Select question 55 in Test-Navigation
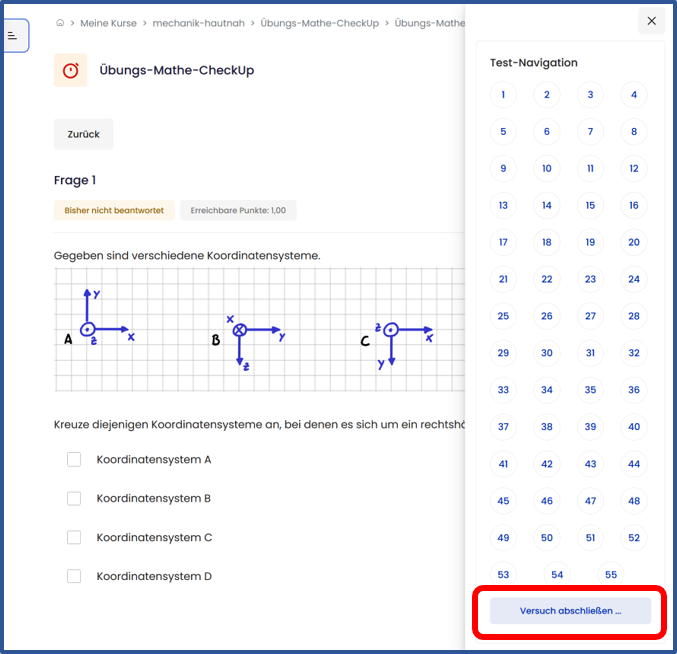 611,575
